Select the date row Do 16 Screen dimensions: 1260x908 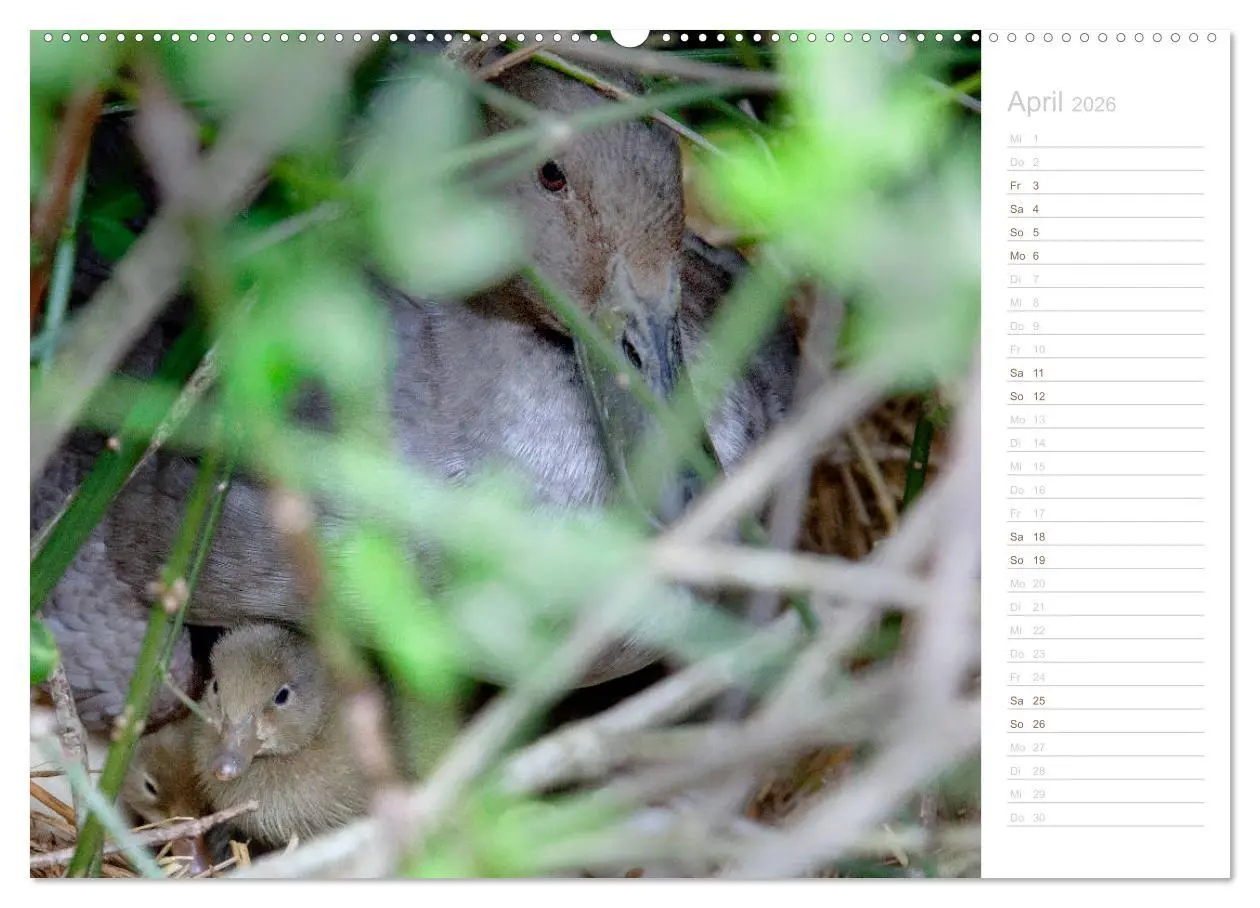pyautogui.click(x=1105, y=489)
